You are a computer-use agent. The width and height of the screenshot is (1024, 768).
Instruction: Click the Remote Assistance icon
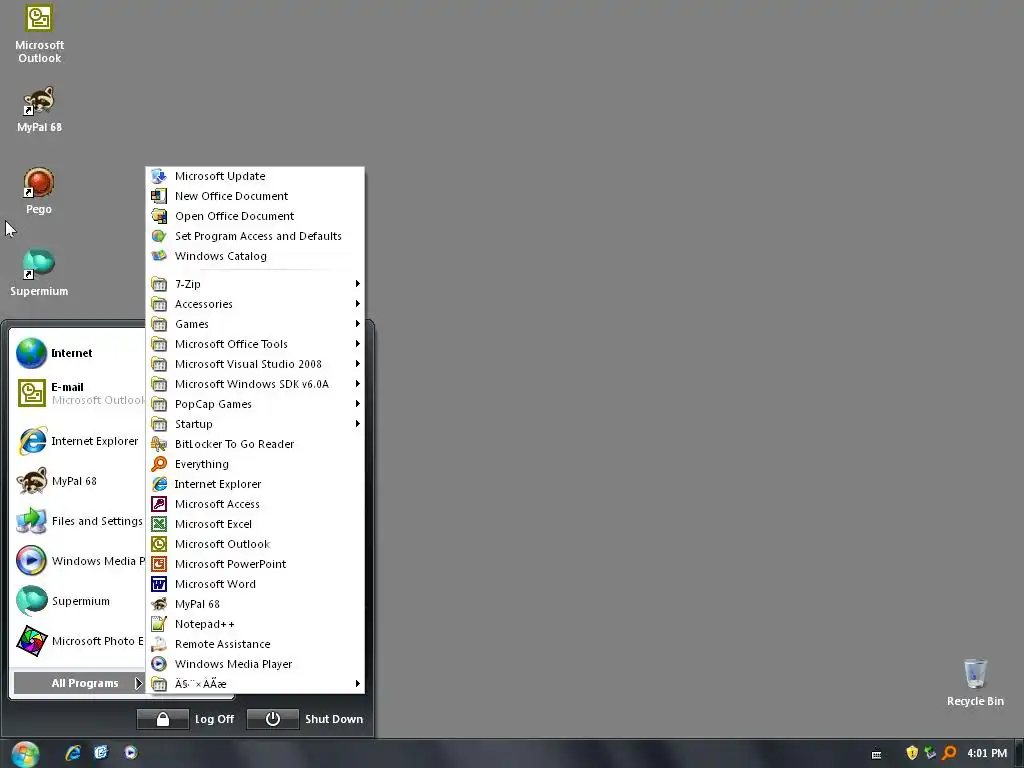point(159,644)
